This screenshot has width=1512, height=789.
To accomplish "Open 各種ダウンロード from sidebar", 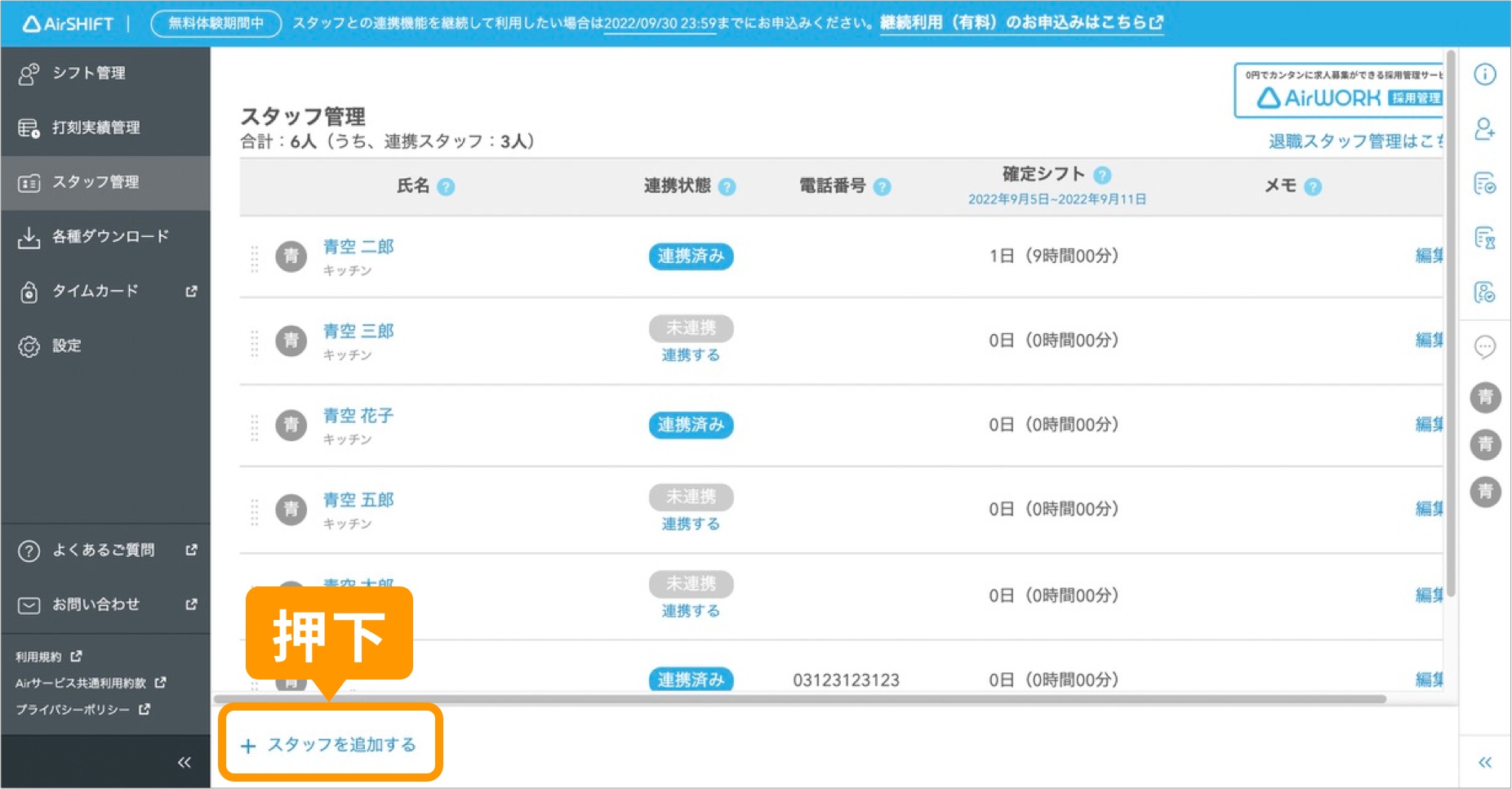I will 110,237.
